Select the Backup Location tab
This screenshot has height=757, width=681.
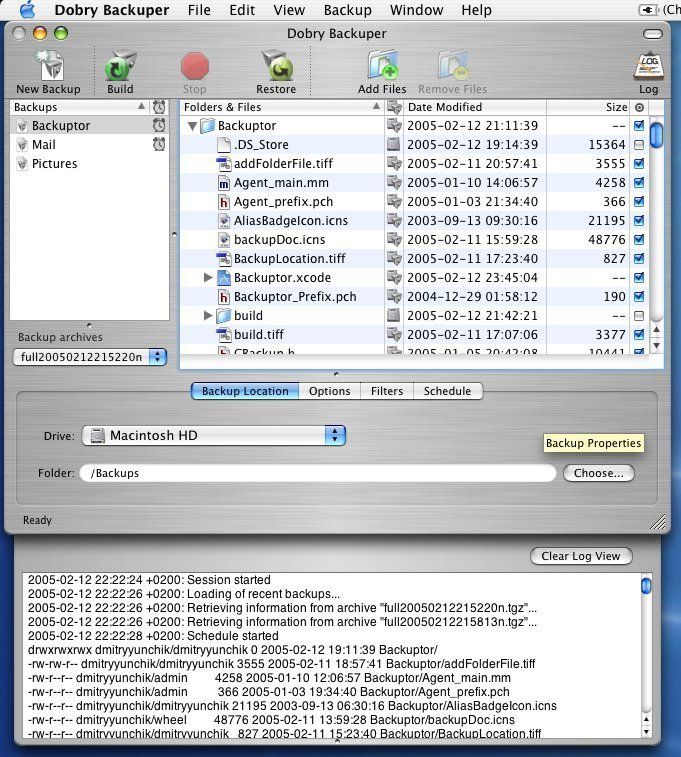pos(245,391)
